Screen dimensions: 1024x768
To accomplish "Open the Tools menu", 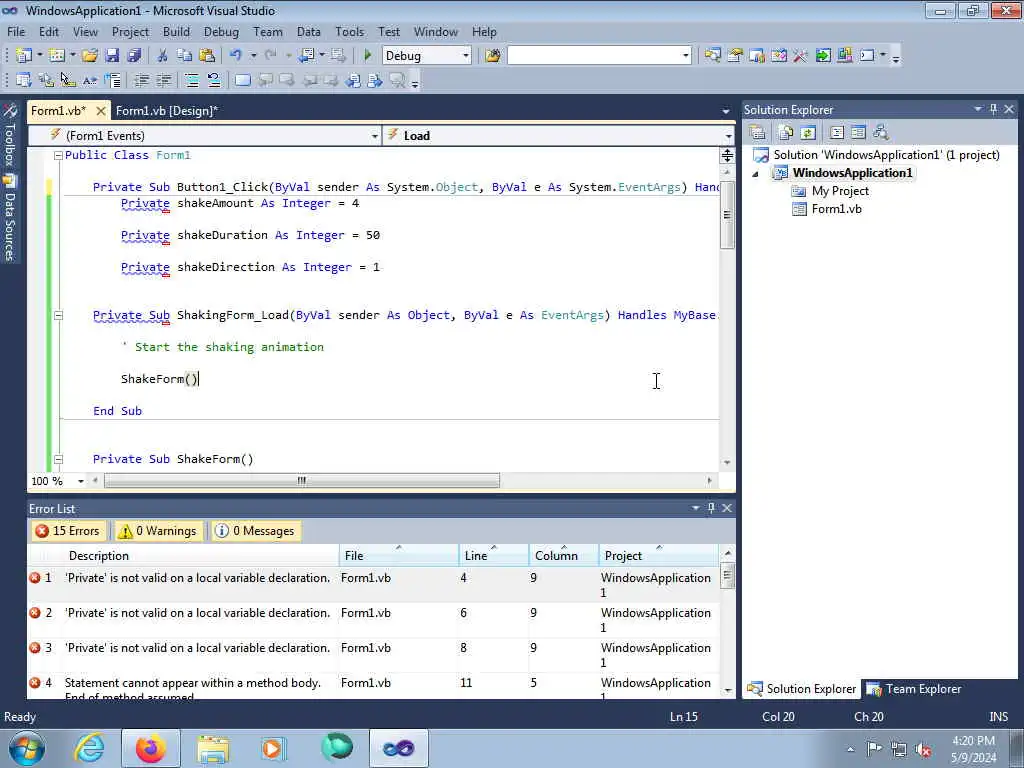I will [x=349, y=32].
